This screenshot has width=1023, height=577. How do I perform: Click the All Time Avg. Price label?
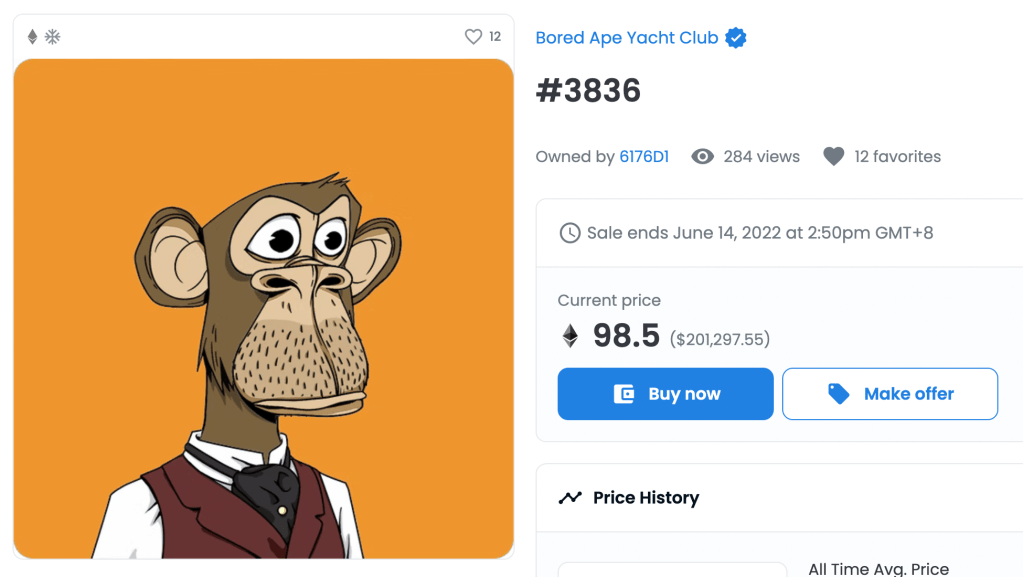point(878,569)
